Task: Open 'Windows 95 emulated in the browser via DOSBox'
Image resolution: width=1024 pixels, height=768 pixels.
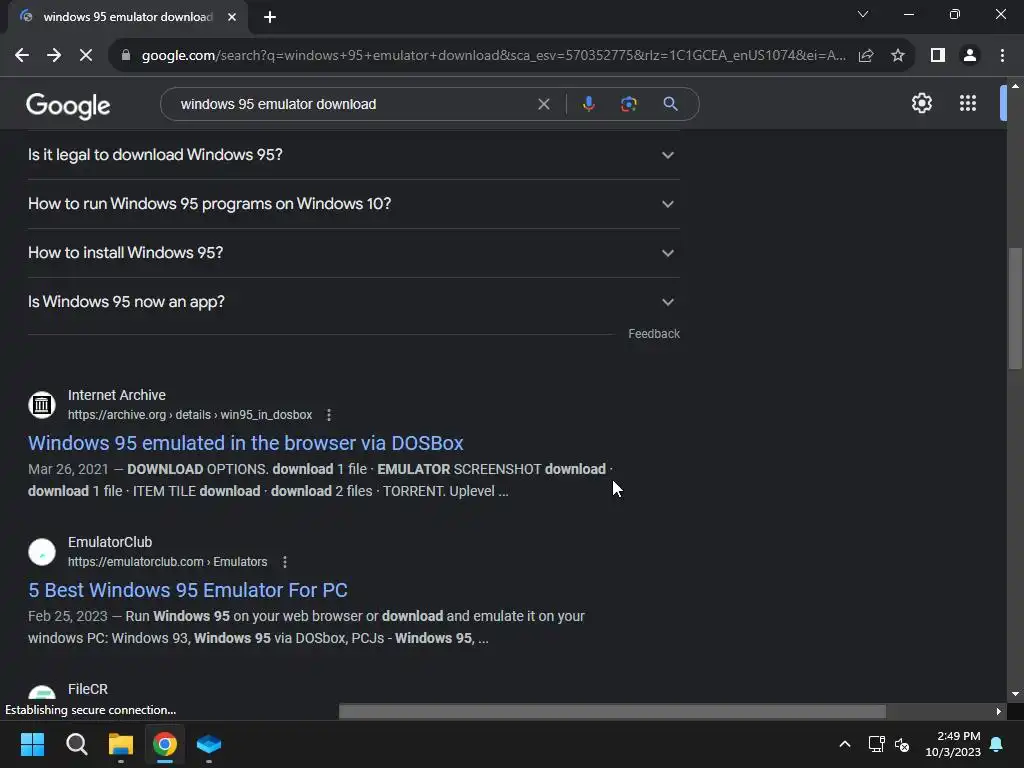Action: point(246,443)
